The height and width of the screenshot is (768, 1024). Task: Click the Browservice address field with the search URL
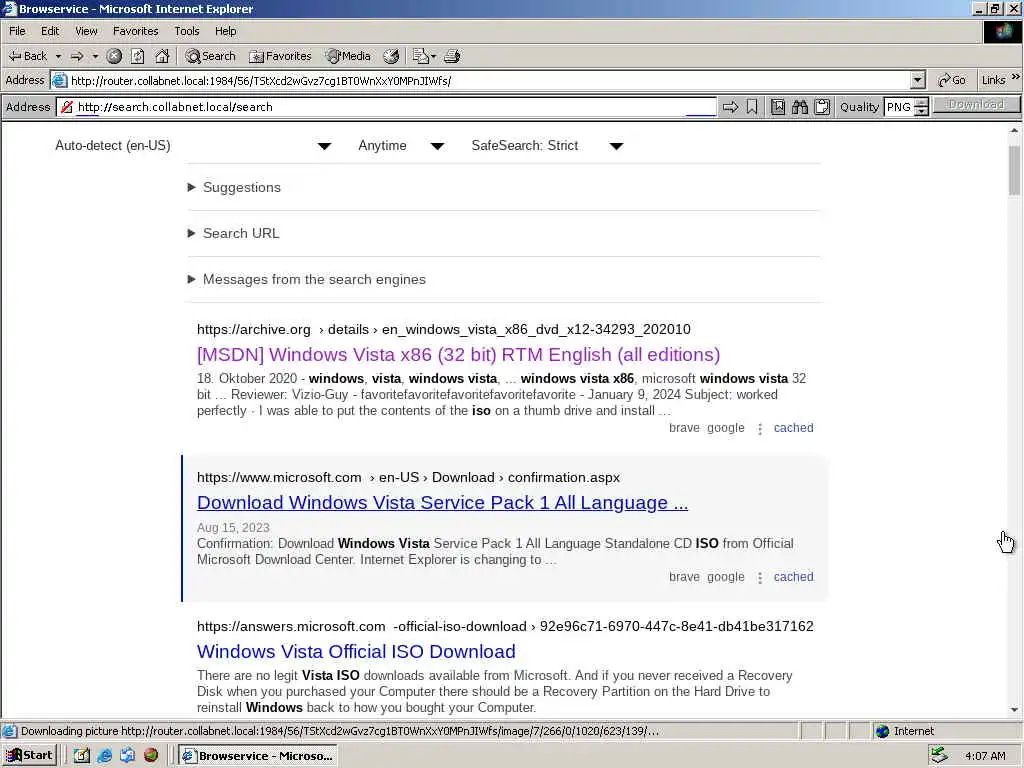397,107
